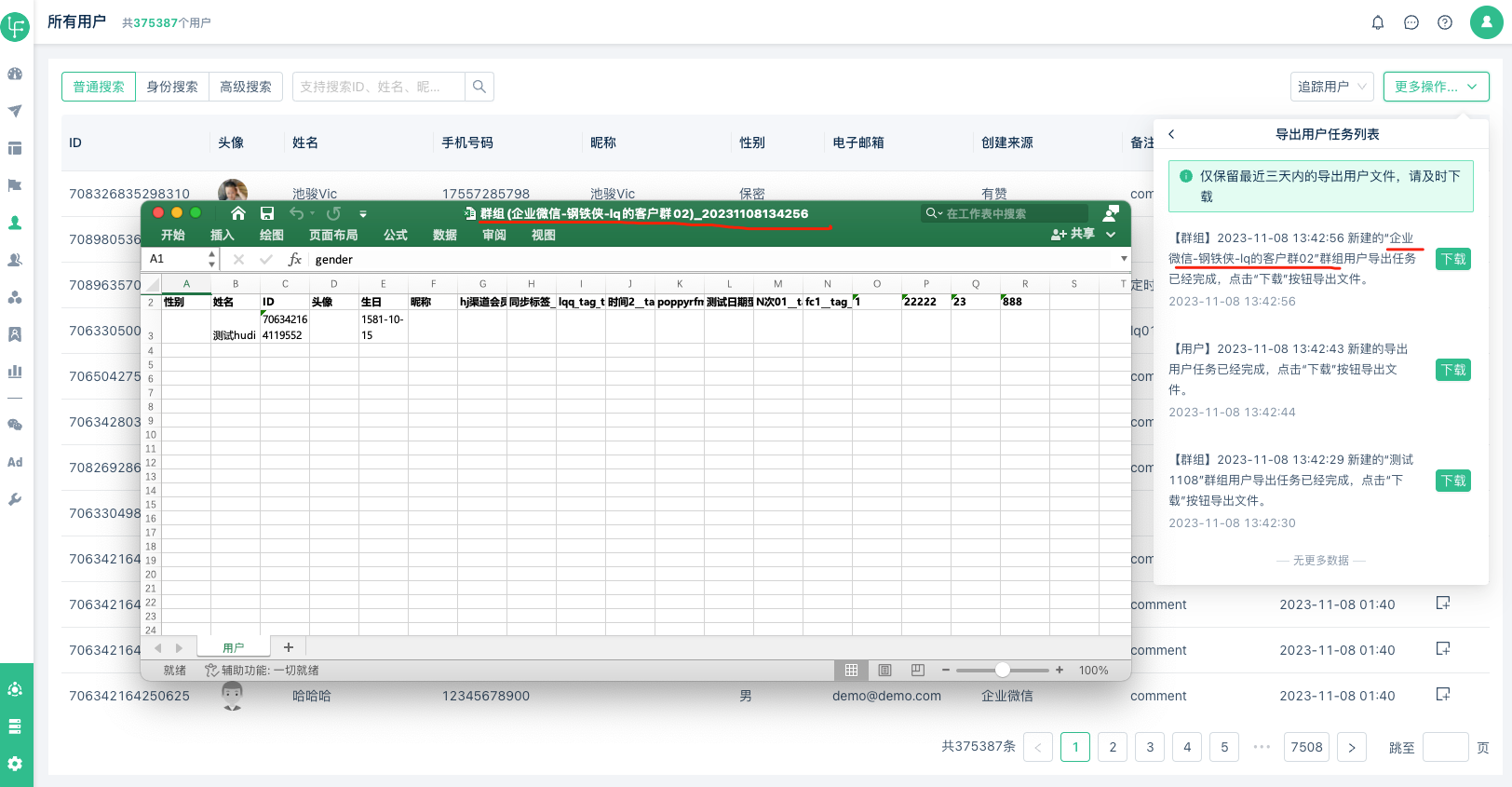Viewport: 1512px width, 787px height.
Task: Add a new sheet with plus icon
Action: 289,647
